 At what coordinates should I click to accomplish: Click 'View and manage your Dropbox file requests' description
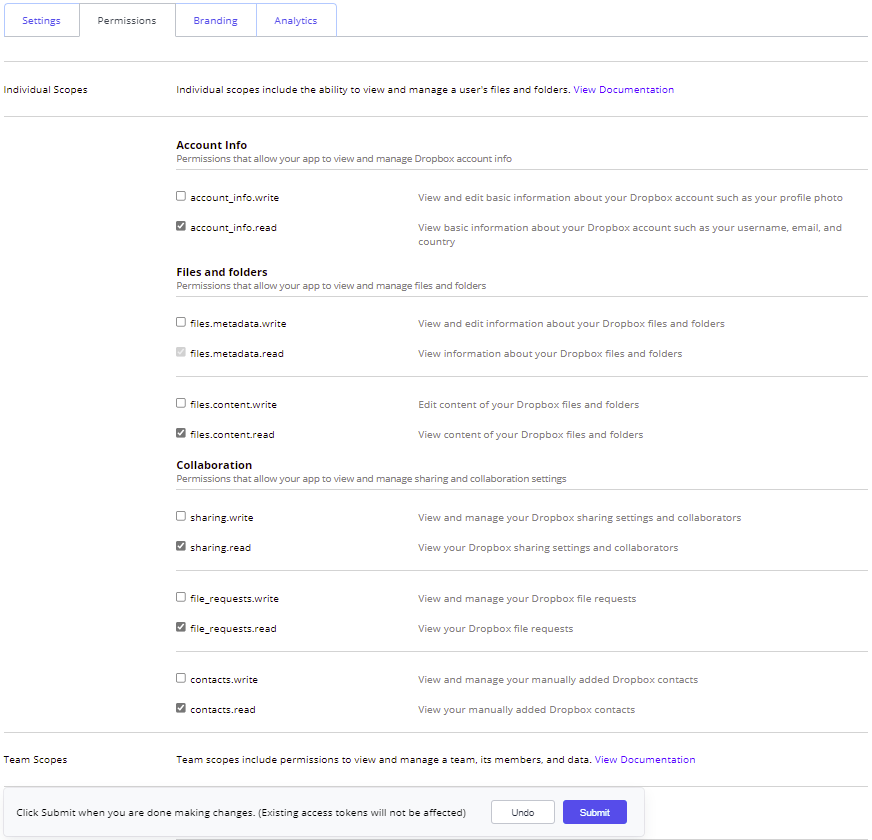(527, 599)
